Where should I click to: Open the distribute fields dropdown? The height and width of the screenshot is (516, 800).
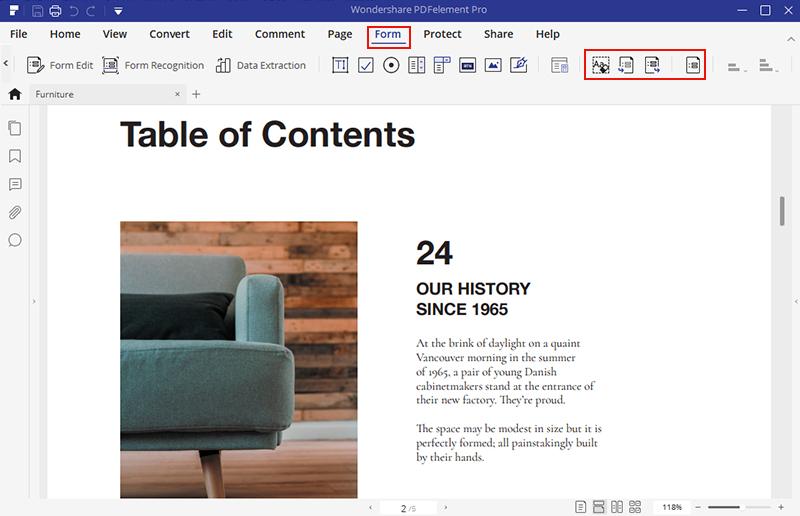click(x=768, y=65)
